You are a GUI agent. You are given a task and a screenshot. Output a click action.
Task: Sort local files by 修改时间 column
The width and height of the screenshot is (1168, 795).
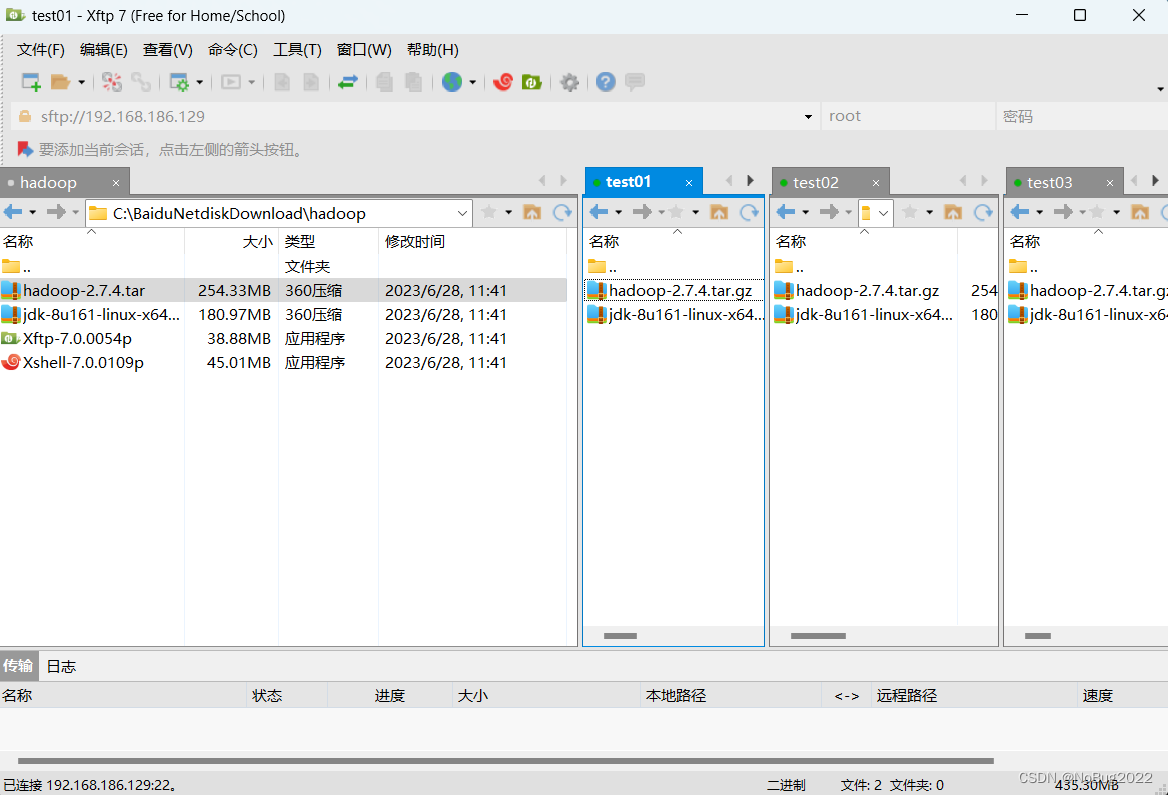pos(472,241)
